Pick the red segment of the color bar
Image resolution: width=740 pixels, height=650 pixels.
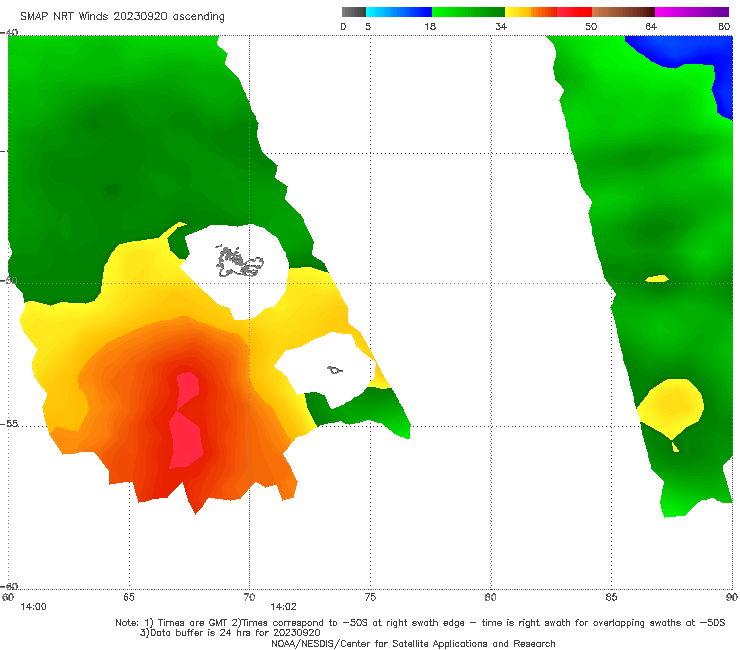click(574, 12)
